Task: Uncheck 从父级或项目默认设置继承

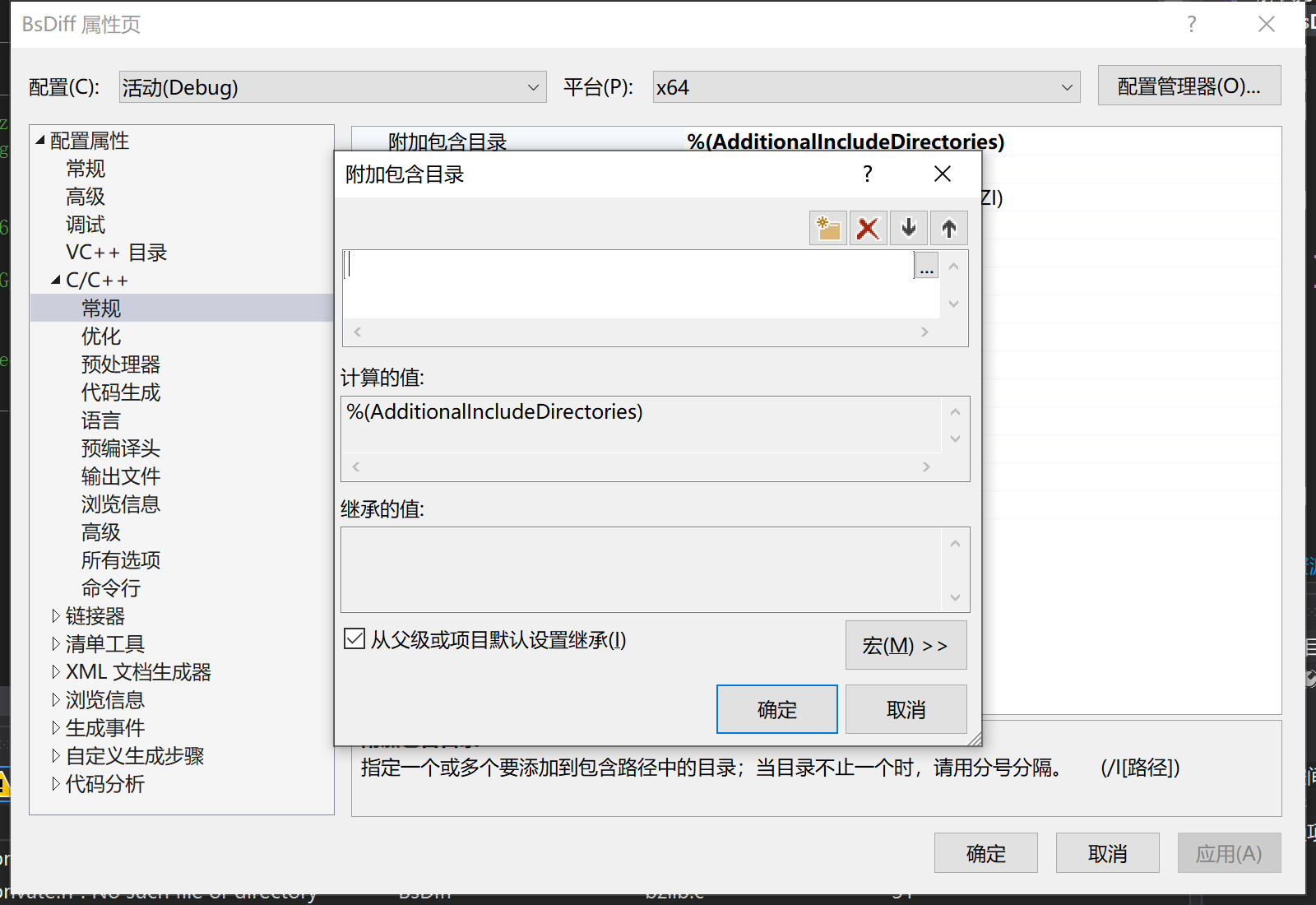Action: (x=354, y=639)
